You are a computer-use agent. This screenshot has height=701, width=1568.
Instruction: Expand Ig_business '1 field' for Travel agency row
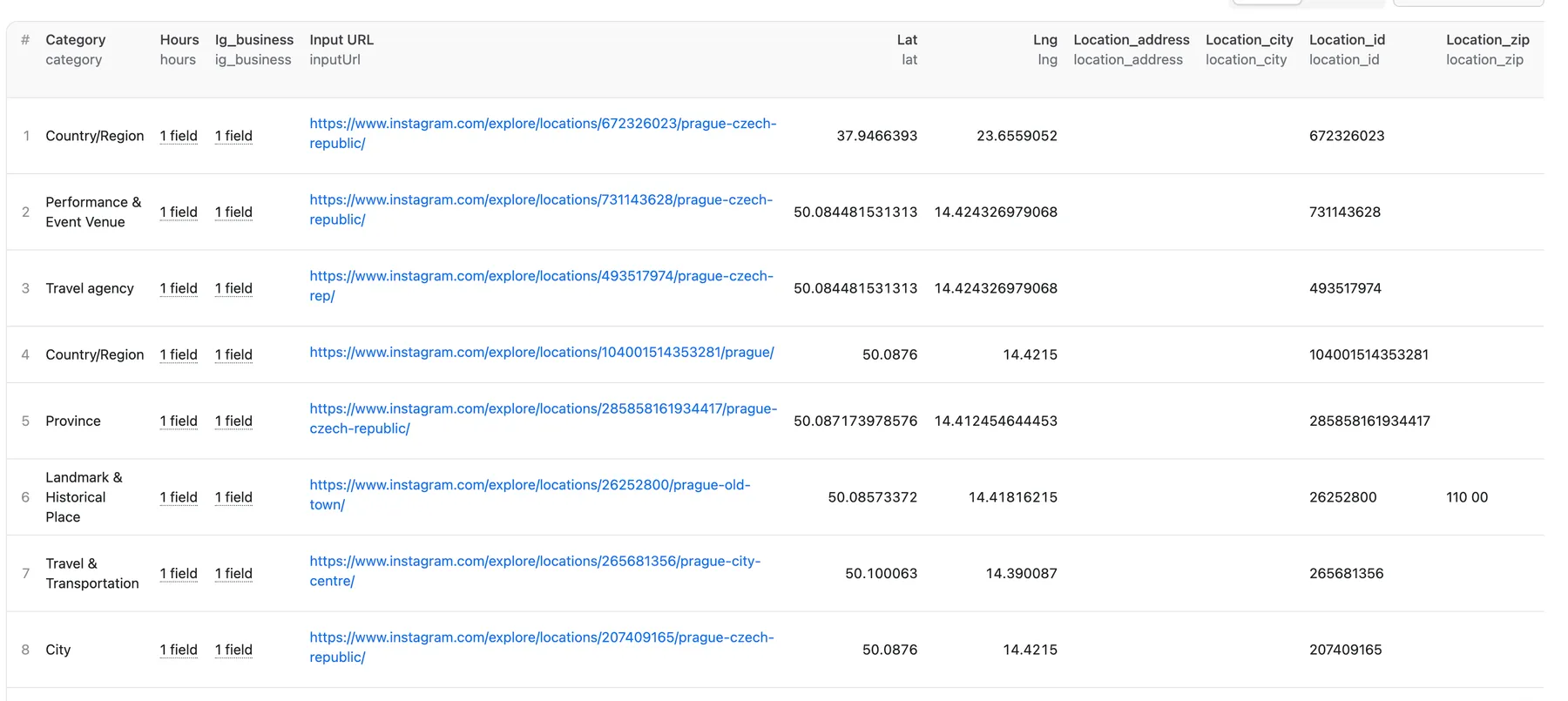tap(233, 288)
